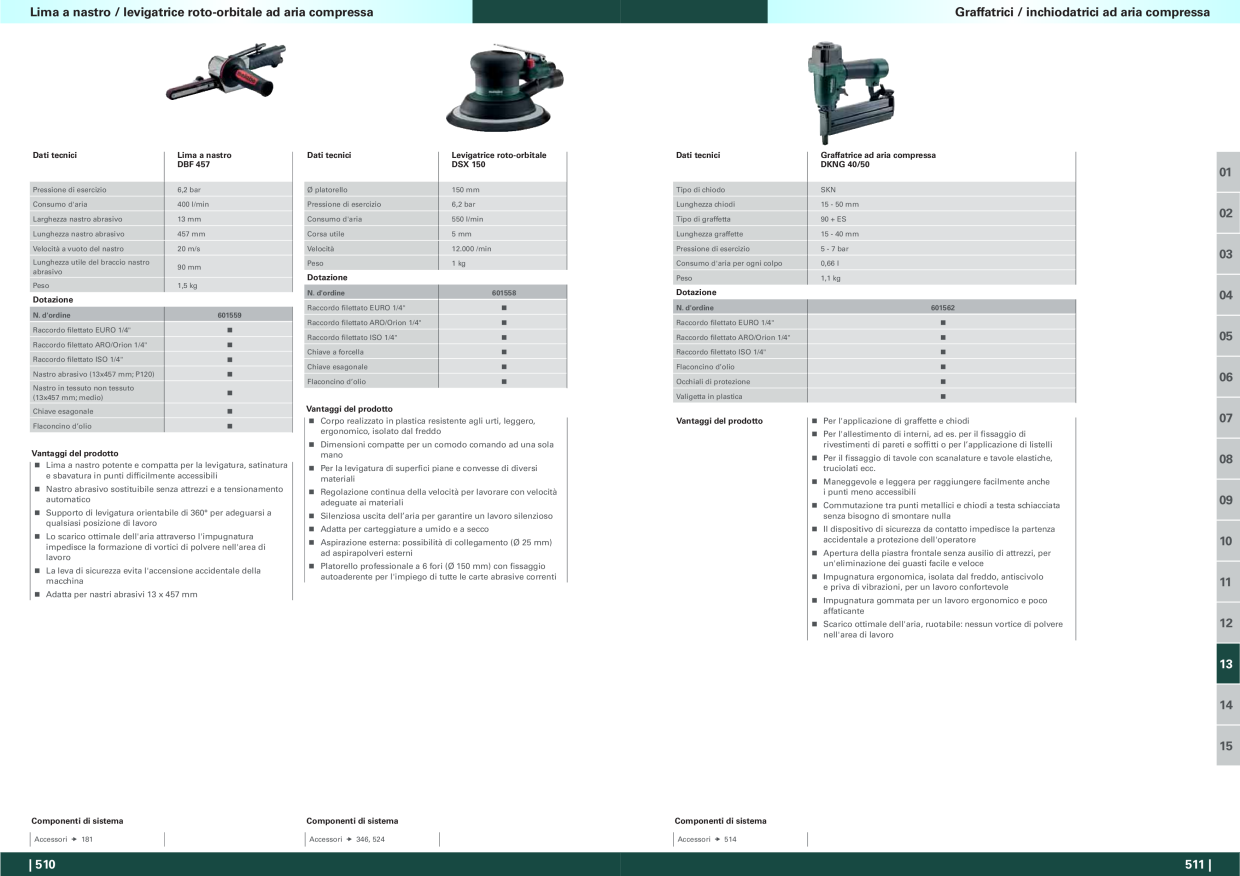This screenshot has width=1240, height=876.
Task: Click heading 'Graffatrici / inchiodatrici ad aria compressa'
Action: 1082,12
